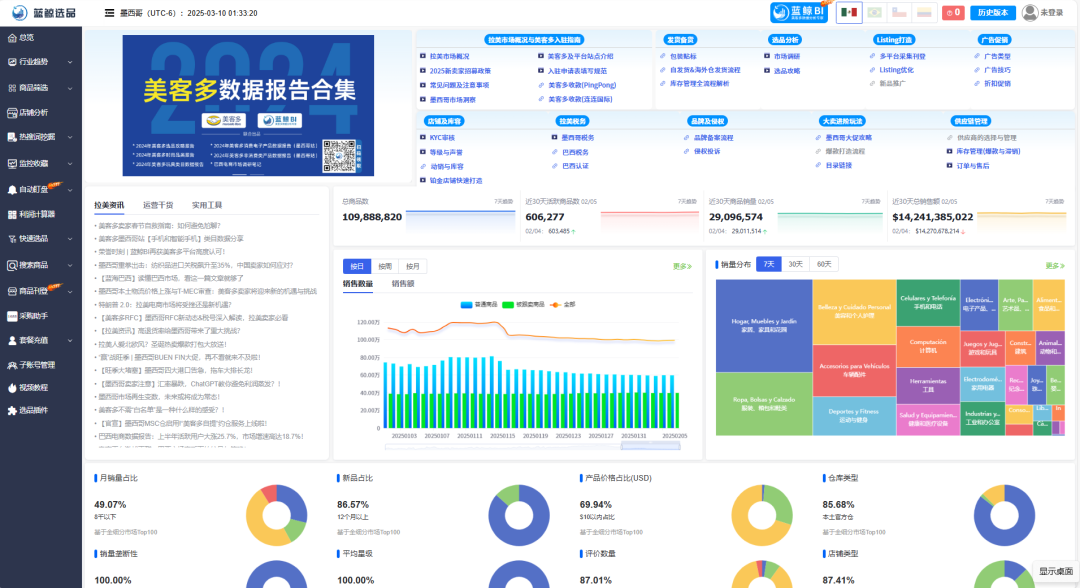Click the 美客多数据报告合集 banner image
Image resolution: width=1080 pixels, height=588 pixels.
pos(248,105)
